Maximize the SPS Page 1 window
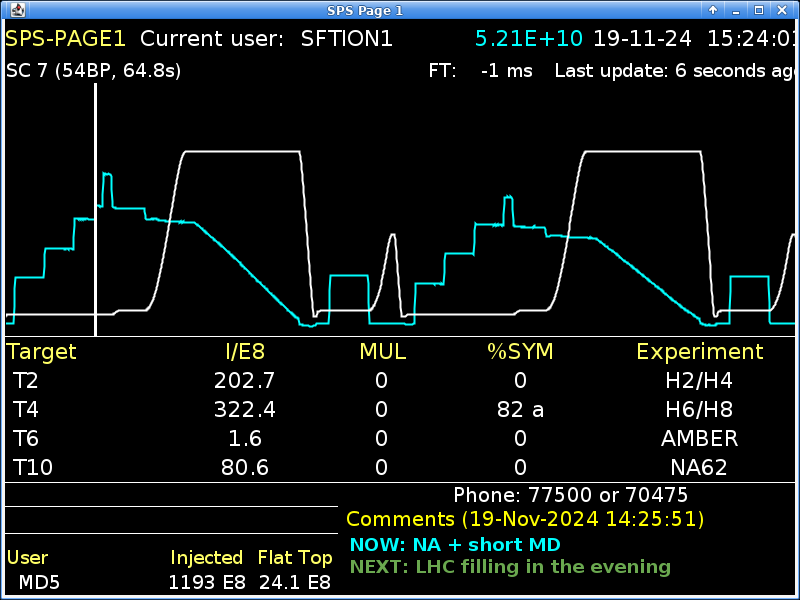Viewport: 800px width, 600px height. pos(759,10)
